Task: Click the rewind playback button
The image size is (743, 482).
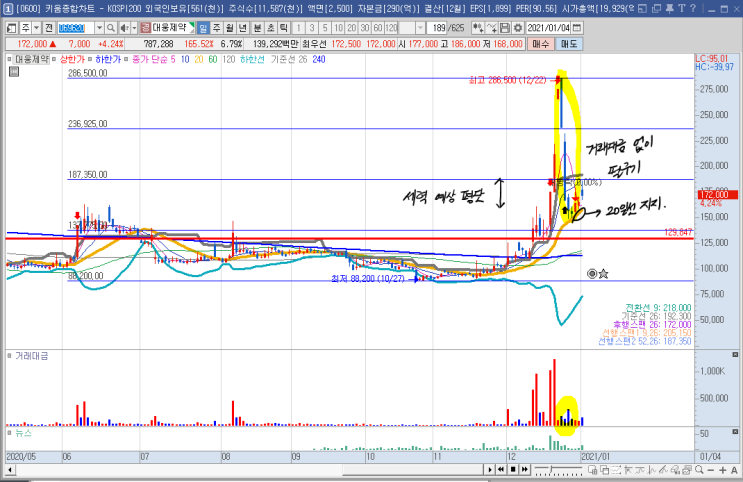Action: tap(501, 470)
